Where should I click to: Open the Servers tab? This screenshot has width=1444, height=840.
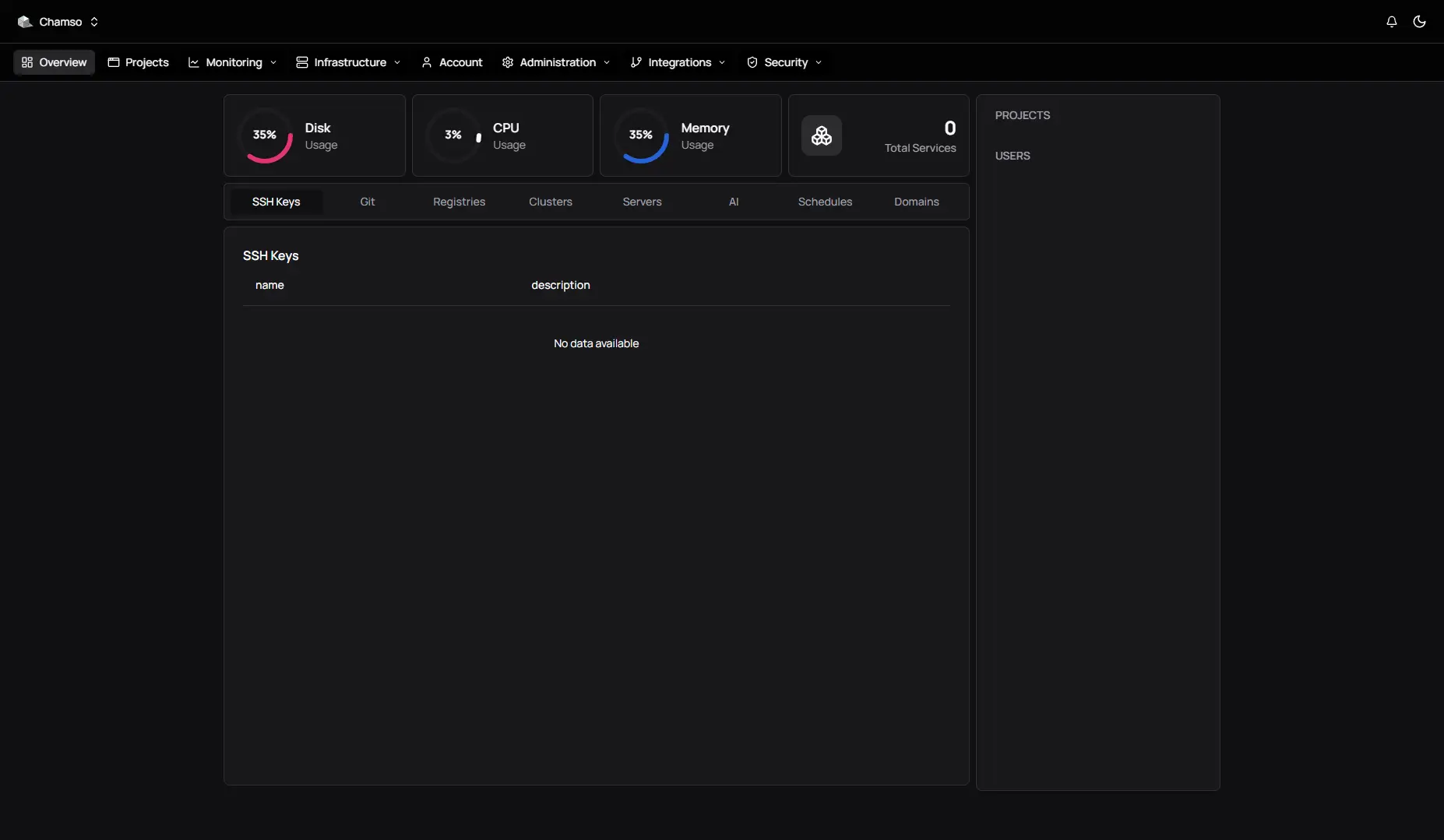(x=642, y=202)
